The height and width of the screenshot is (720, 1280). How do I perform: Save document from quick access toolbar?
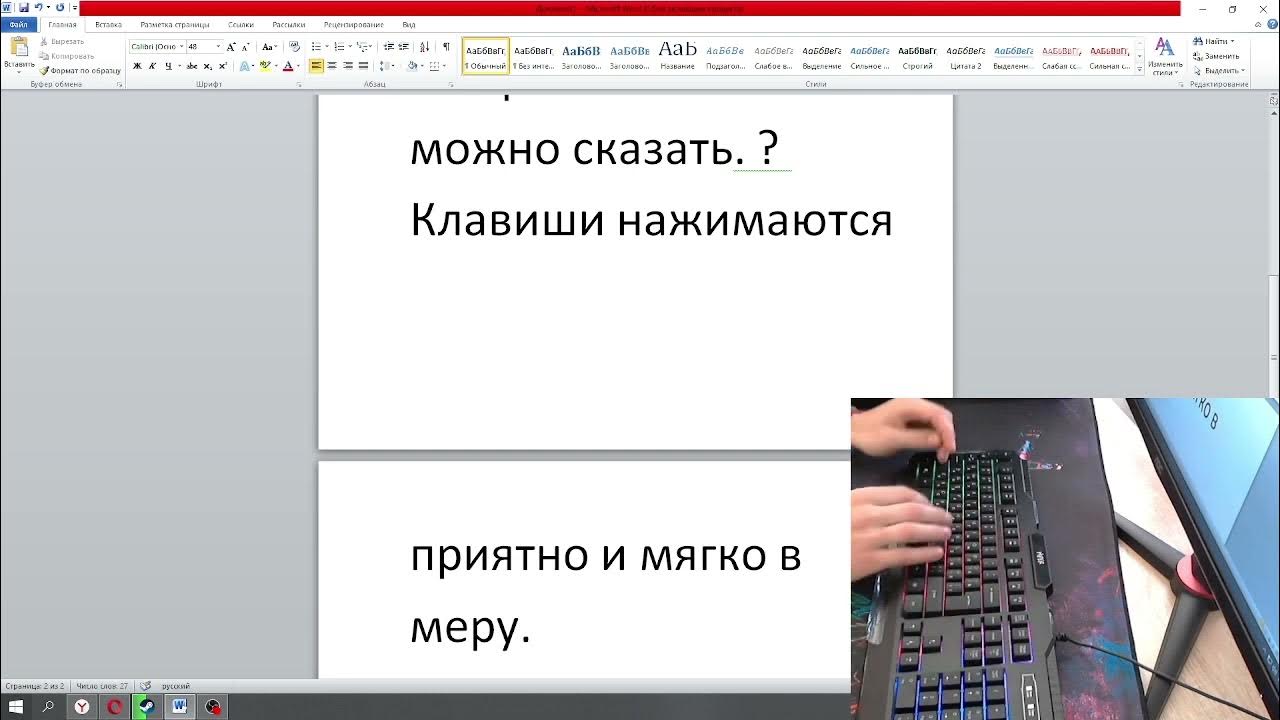pos(23,8)
